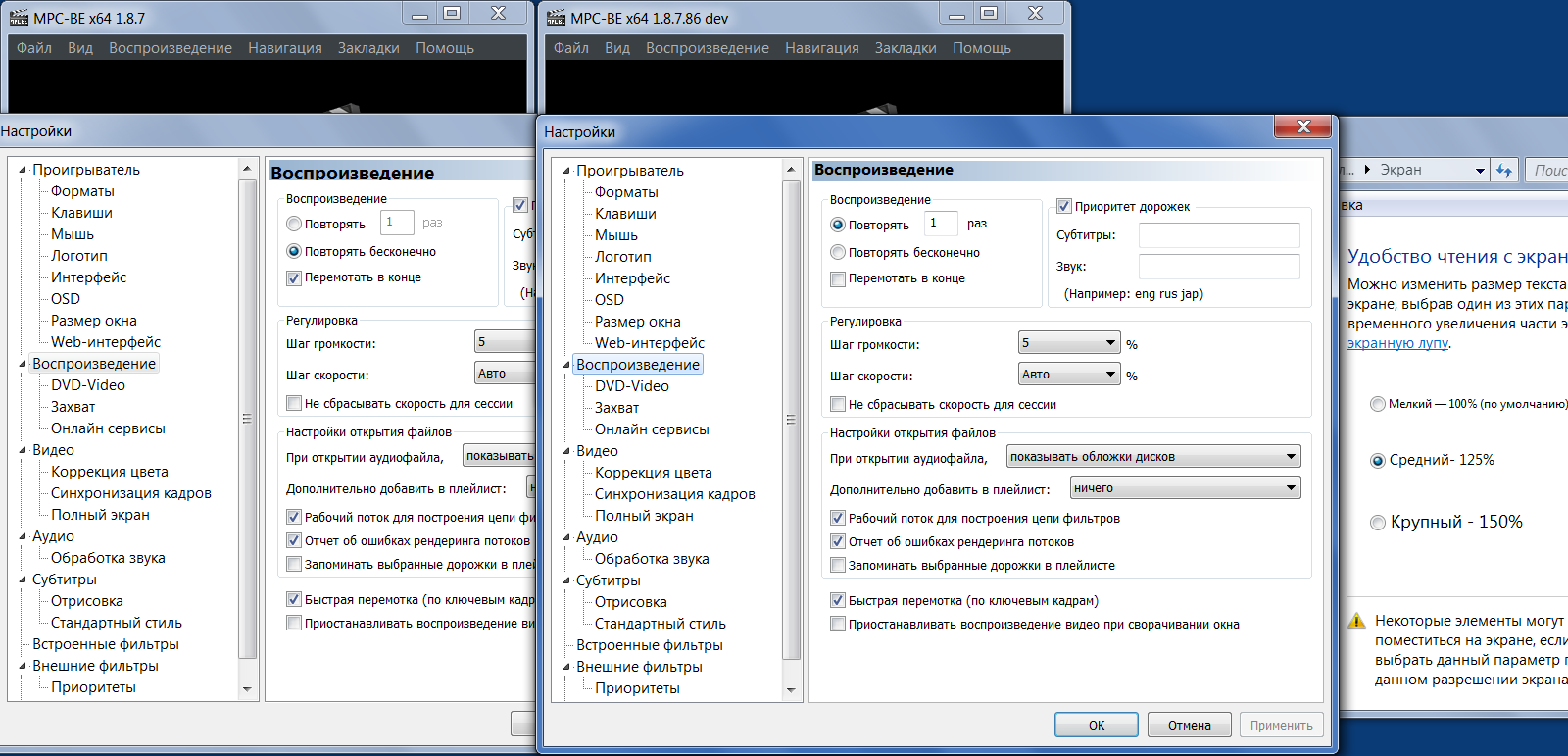Open 'Файл' menu in the MPC-BE 1.8.7 window
The width and height of the screenshot is (1568, 756).
(34, 48)
